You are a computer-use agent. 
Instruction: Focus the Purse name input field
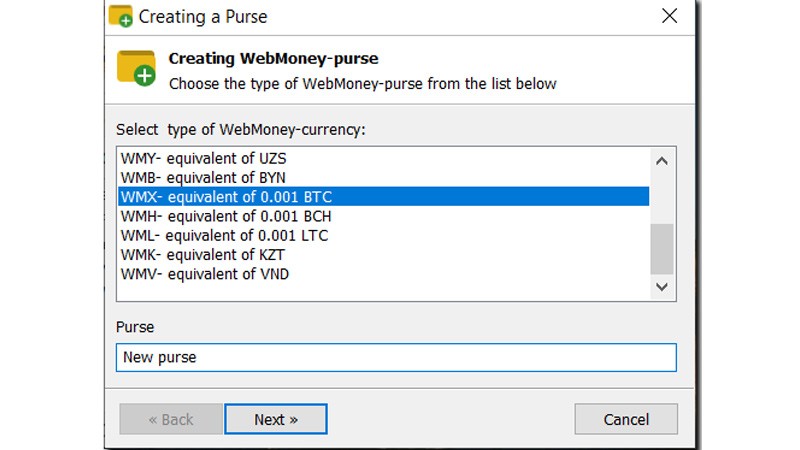coord(396,357)
